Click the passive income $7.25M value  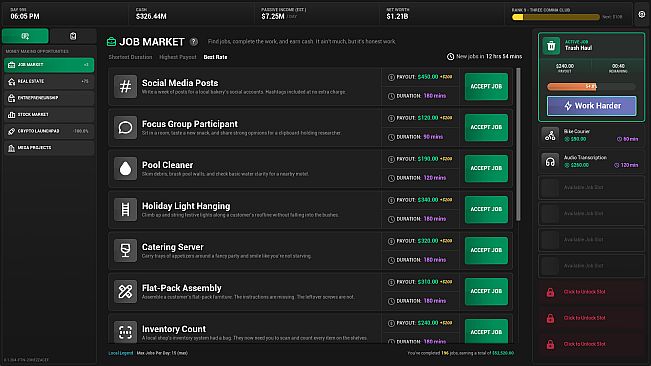click(x=273, y=17)
